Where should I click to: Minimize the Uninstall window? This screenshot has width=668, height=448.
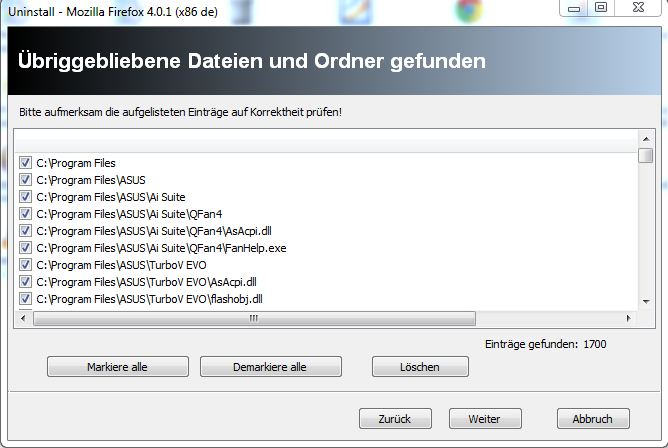coord(574,8)
